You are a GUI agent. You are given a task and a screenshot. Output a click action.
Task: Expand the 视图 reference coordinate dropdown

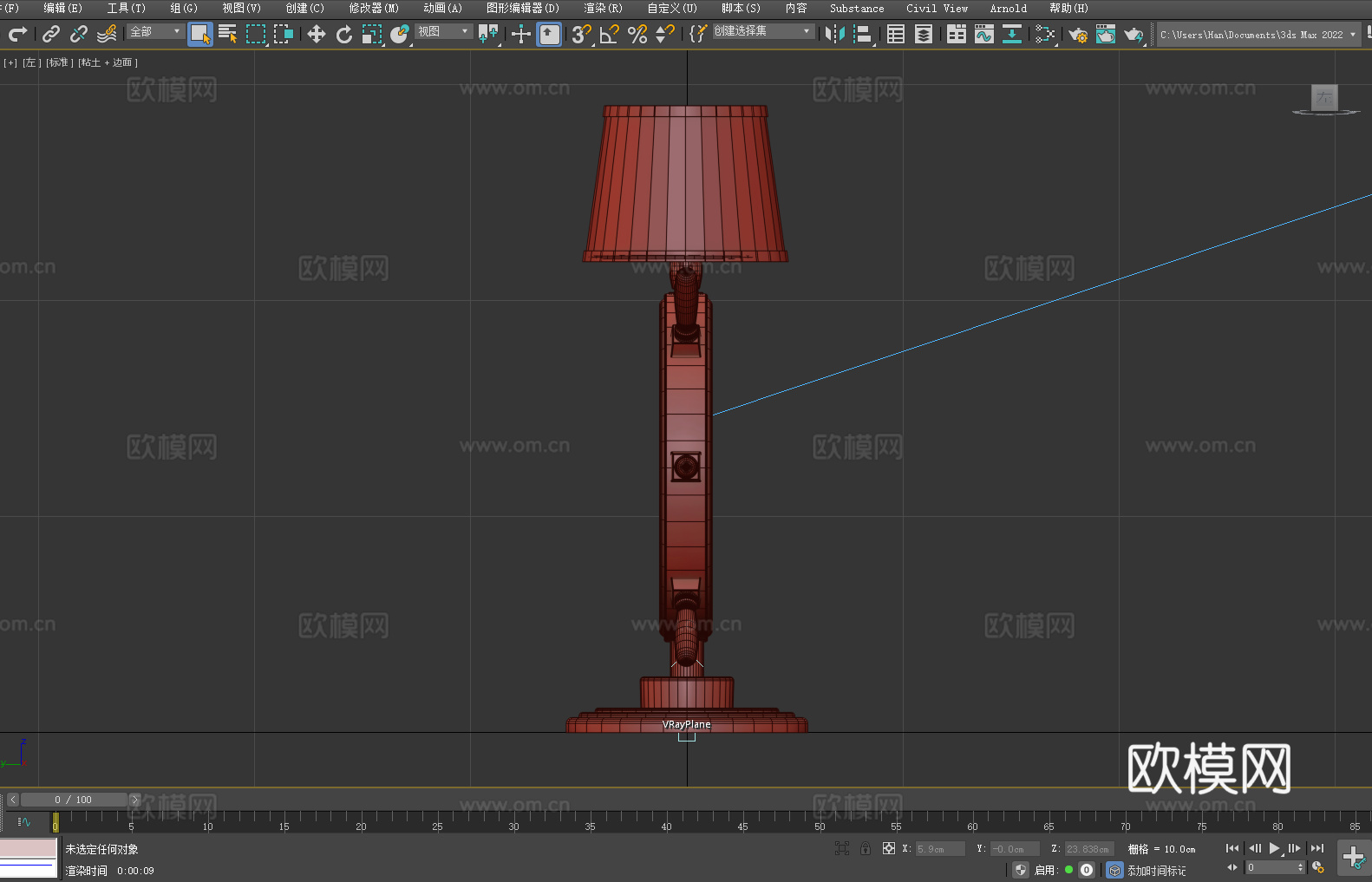tap(443, 31)
